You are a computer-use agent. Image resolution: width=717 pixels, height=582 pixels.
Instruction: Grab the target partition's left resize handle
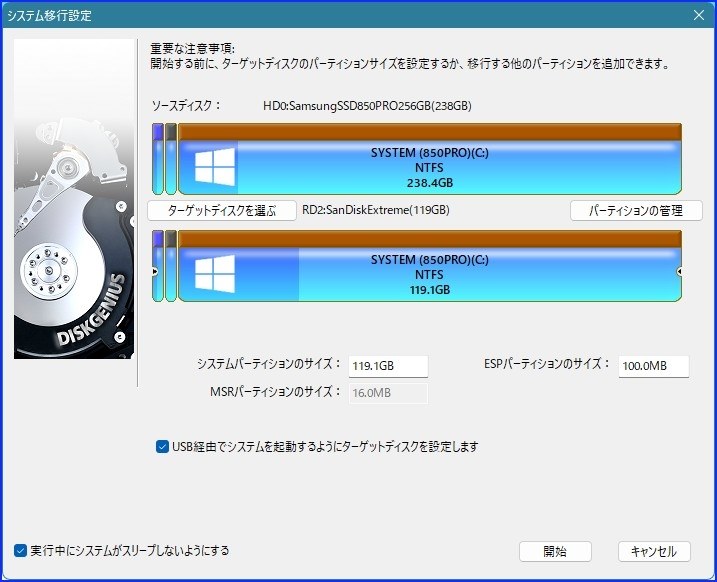pyautogui.click(x=155, y=272)
